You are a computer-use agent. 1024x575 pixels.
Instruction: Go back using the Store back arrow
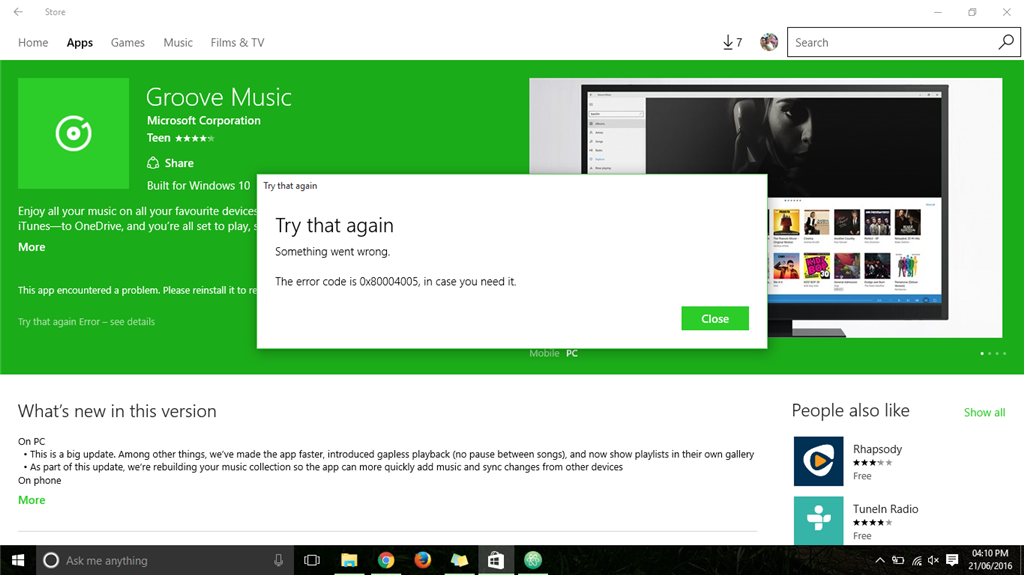(18, 12)
